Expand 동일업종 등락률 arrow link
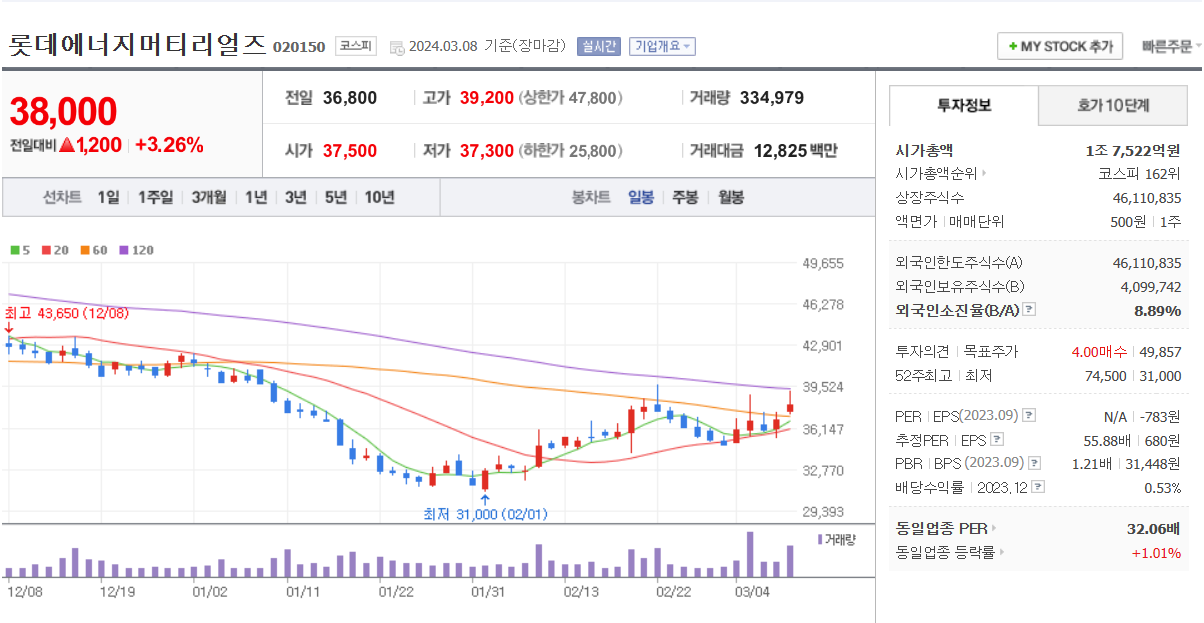 tap(1001, 552)
